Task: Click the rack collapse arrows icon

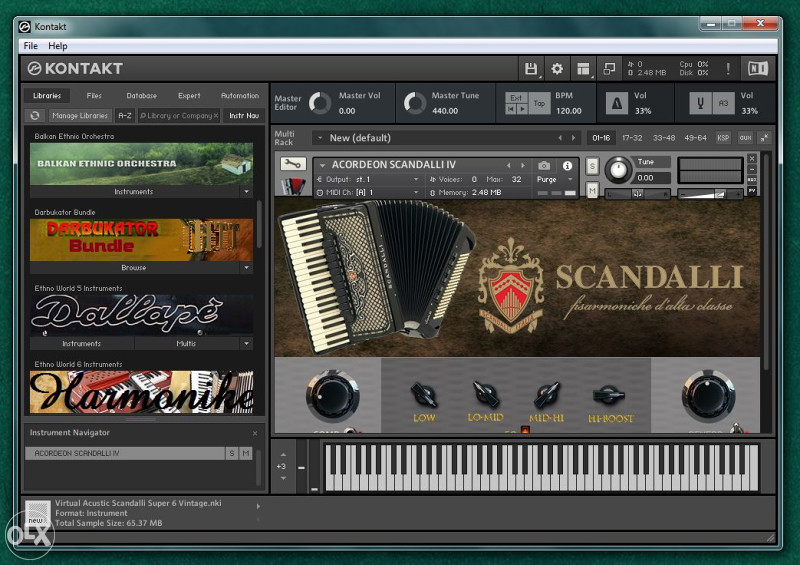Action: point(764,138)
